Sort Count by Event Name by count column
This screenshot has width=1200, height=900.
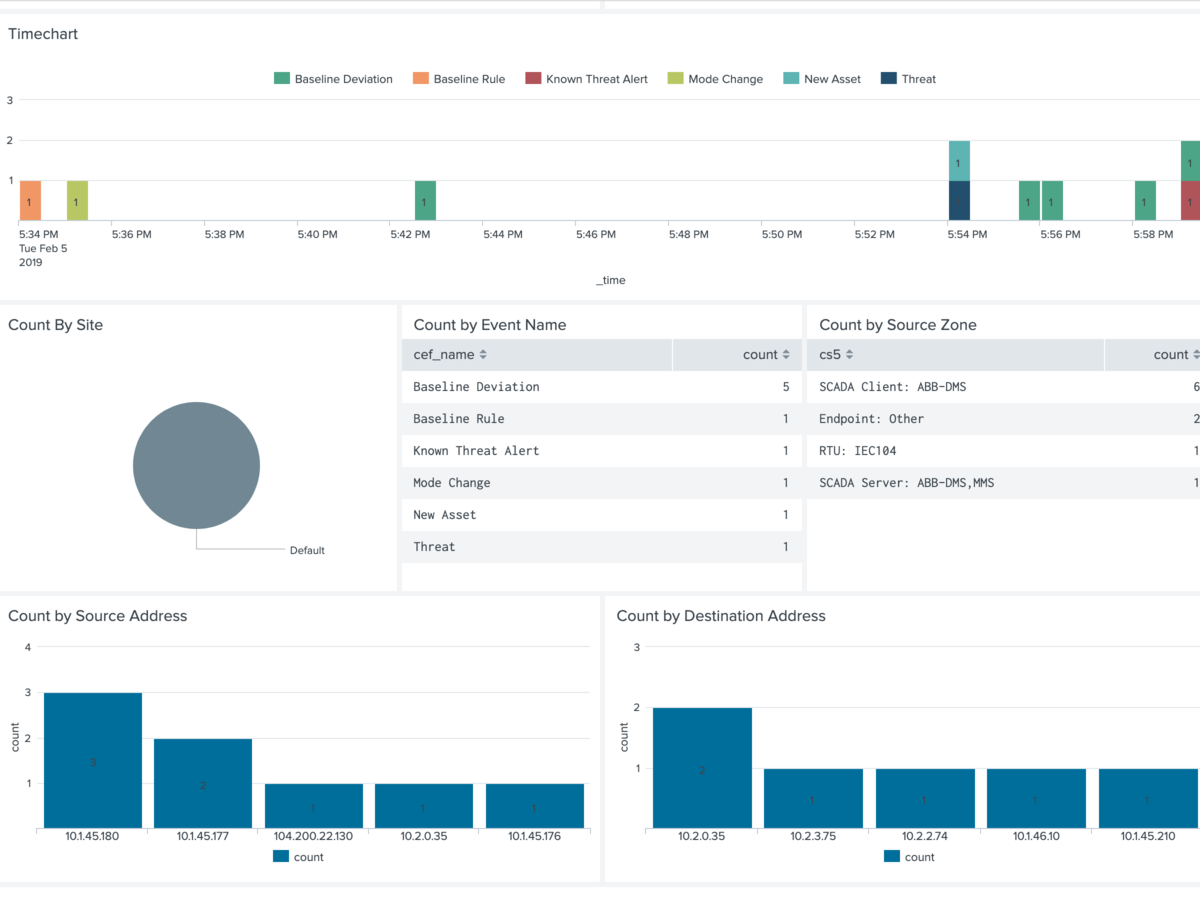pos(766,355)
